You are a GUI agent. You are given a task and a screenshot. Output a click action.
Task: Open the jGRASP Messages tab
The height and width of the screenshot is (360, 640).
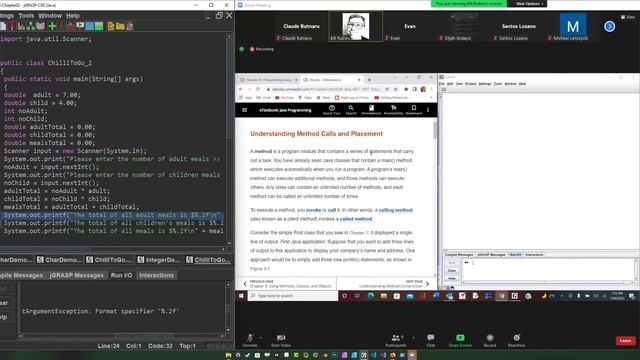76,276
